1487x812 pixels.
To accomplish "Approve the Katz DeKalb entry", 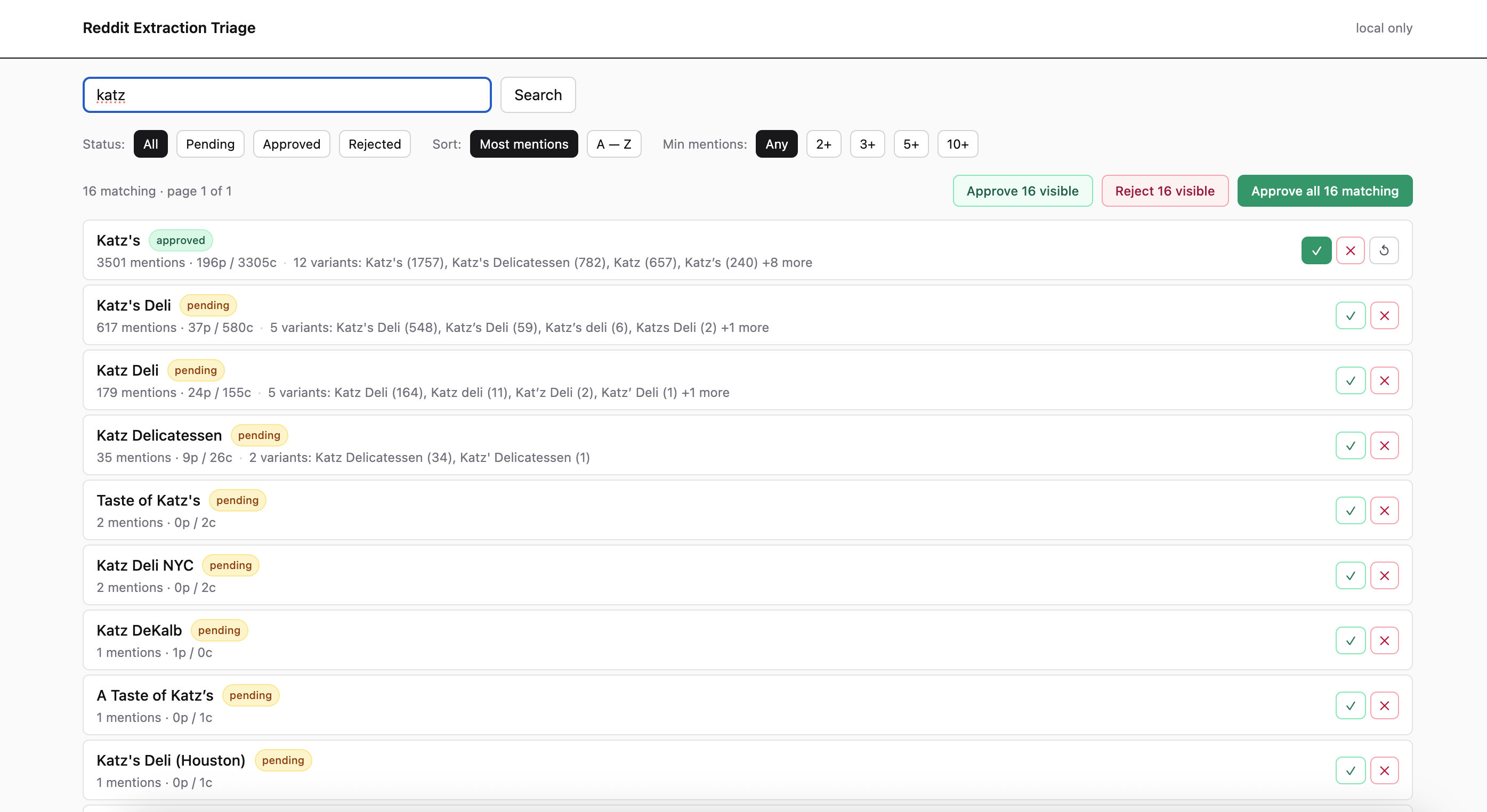I will coord(1350,640).
